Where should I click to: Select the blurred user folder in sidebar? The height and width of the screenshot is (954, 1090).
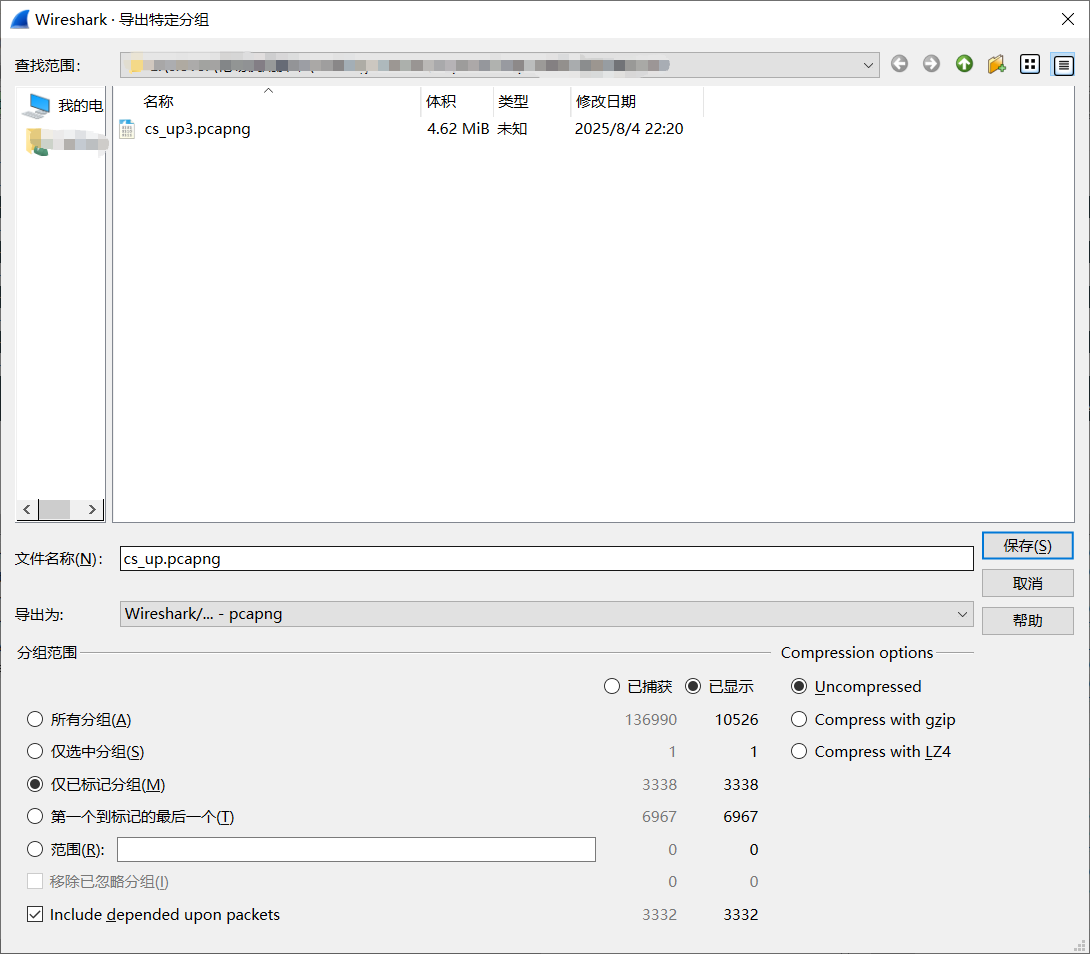66,143
